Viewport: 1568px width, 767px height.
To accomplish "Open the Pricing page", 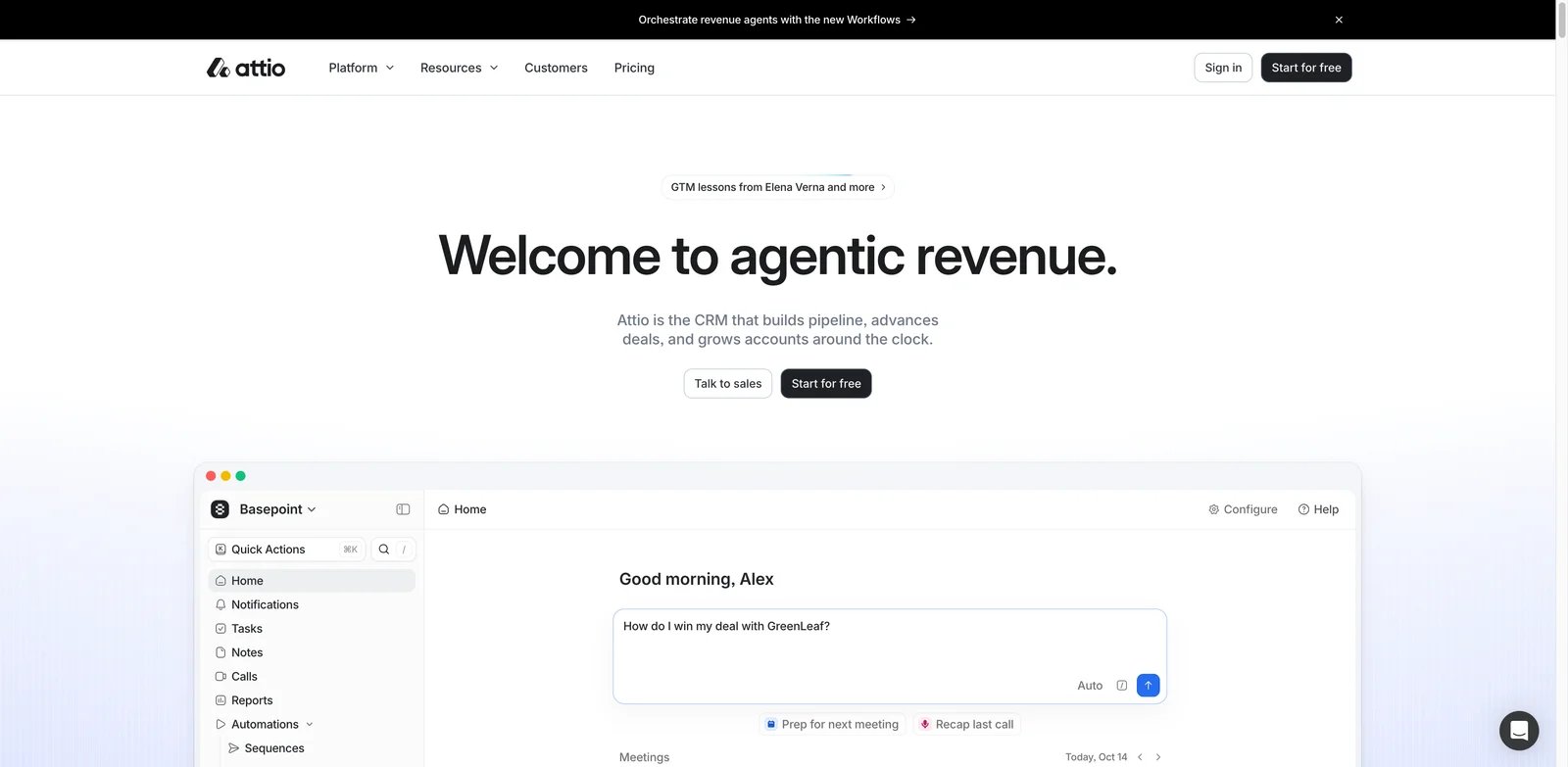I will click(x=634, y=68).
